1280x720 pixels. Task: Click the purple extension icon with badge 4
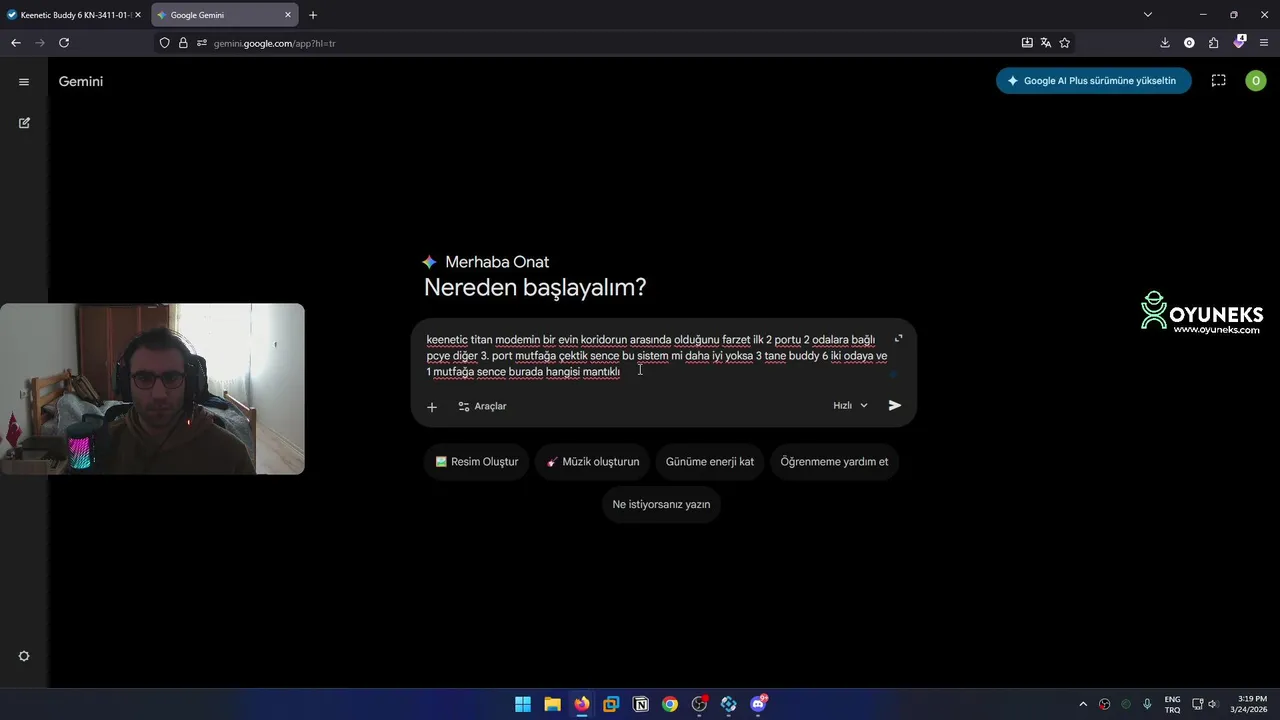[x=1240, y=43]
